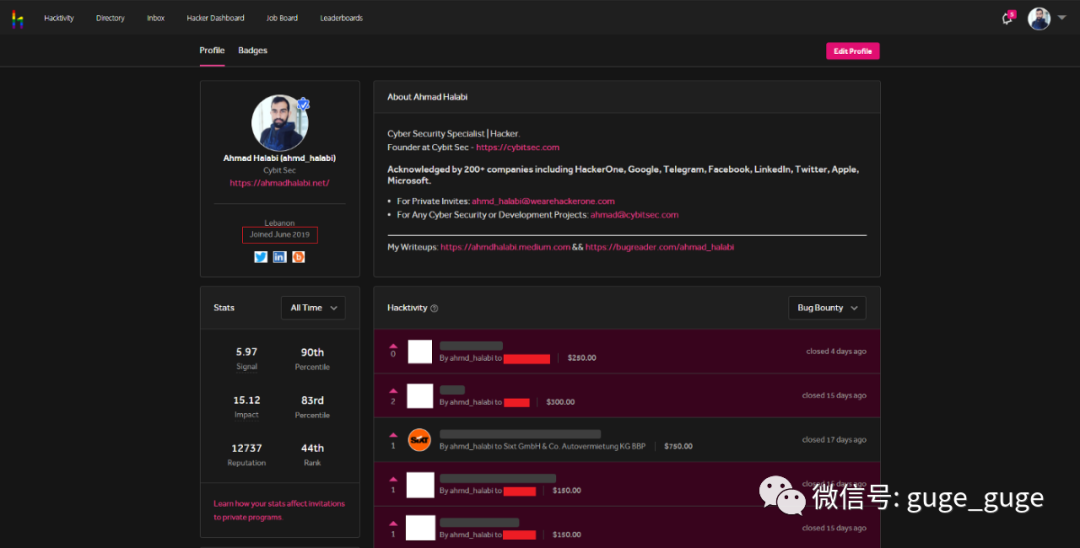The image size is (1080, 548).
Task: Open the notifications bell icon
Action: [1007, 19]
